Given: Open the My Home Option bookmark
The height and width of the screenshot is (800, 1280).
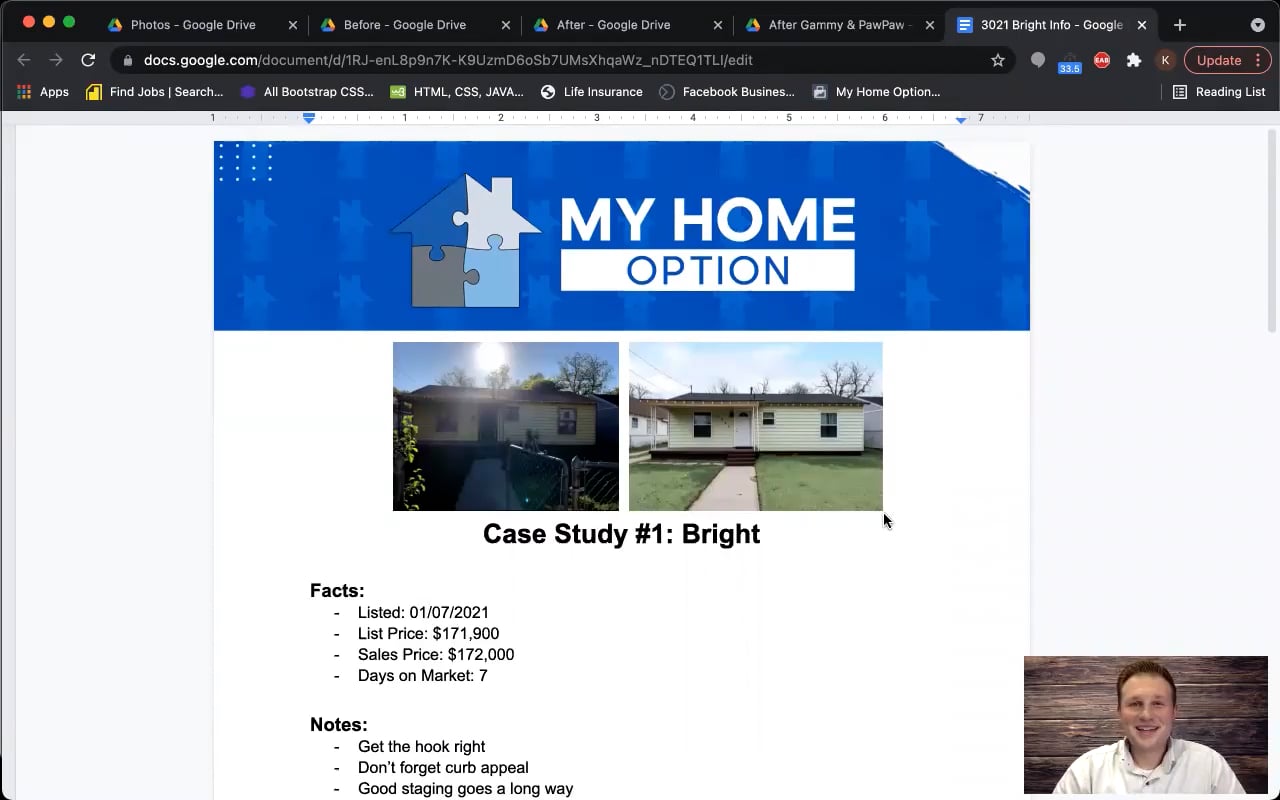Looking at the screenshot, I should (x=877, y=92).
